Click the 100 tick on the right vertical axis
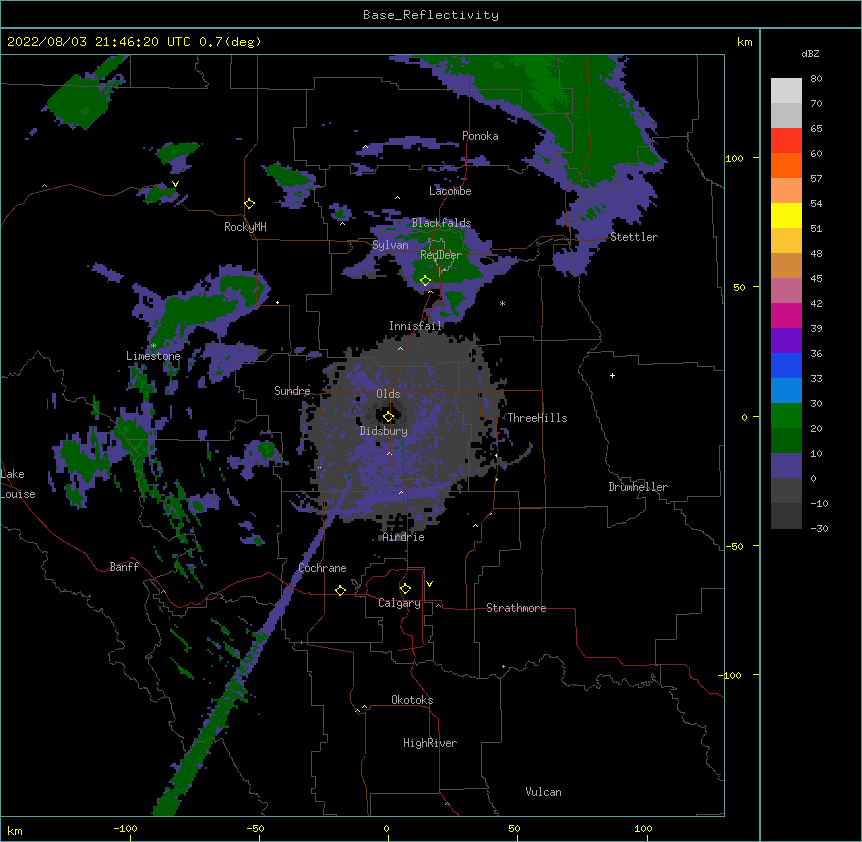Image resolution: width=862 pixels, height=842 pixels. (734, 158)
